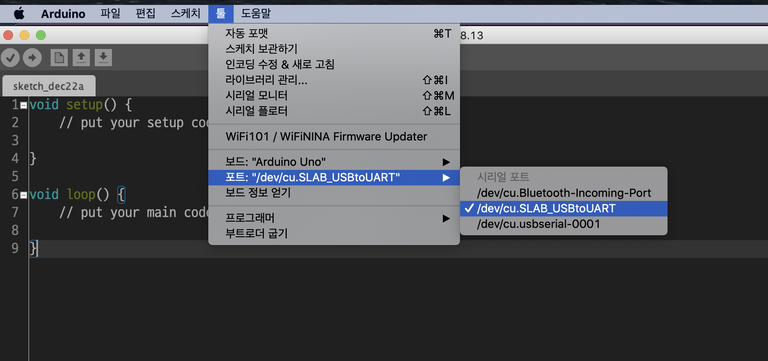Viewport: 768px width, 361px height.
Task: Open the Apple menu icon
Action: [19, 14]
